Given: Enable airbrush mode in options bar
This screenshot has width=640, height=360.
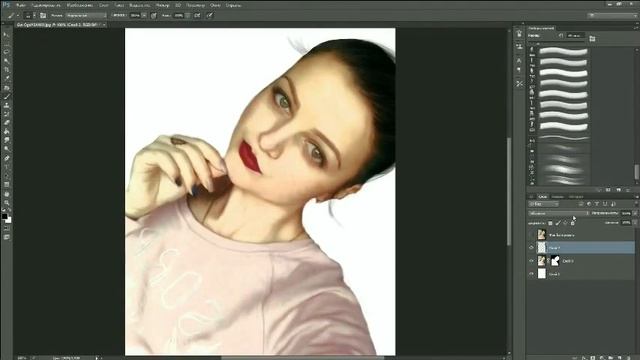Looking at the screenshot, I should 197,16.
